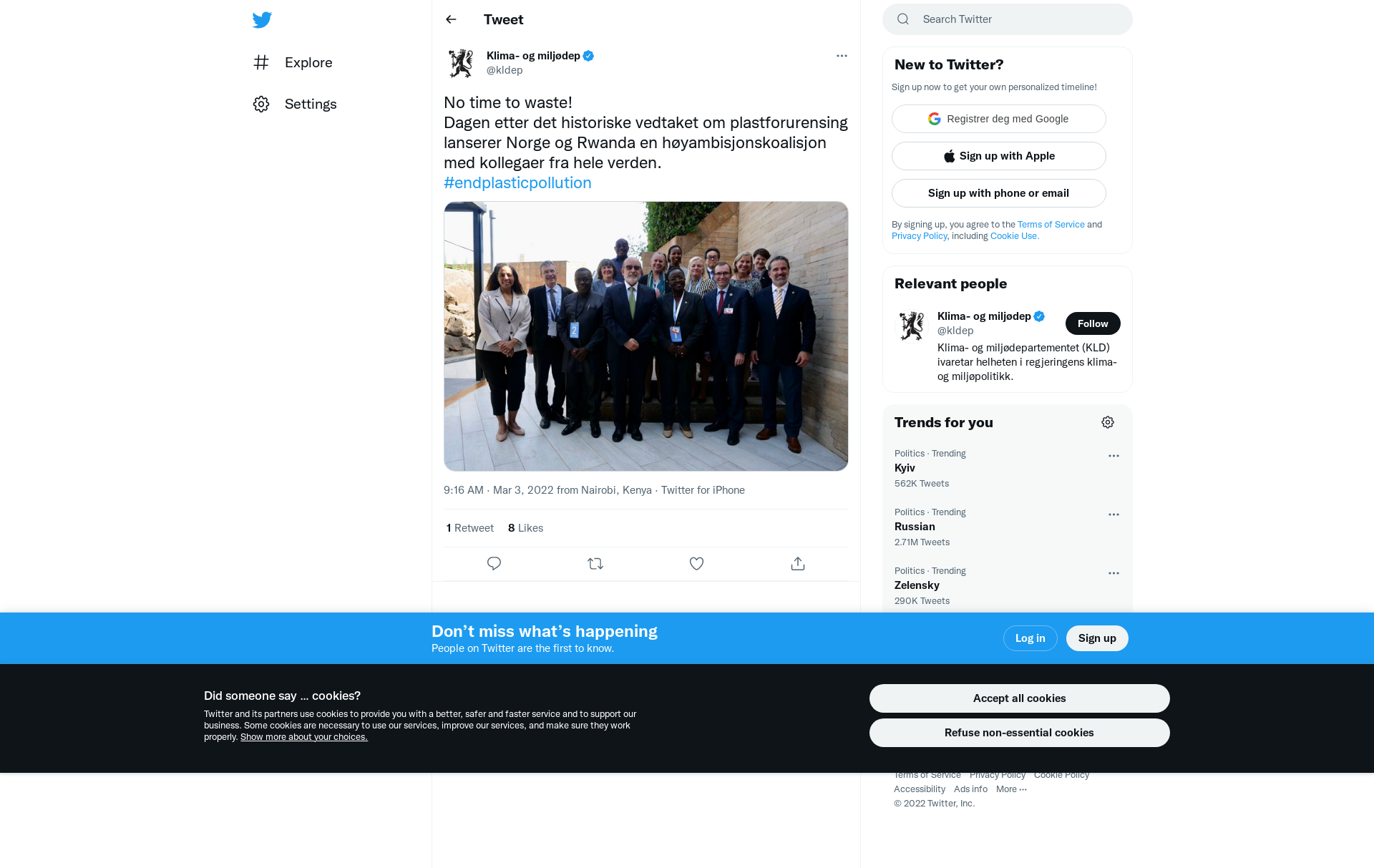
Task: Open the #endplasticpollution hashtag
Action: [x=517, y=182]
